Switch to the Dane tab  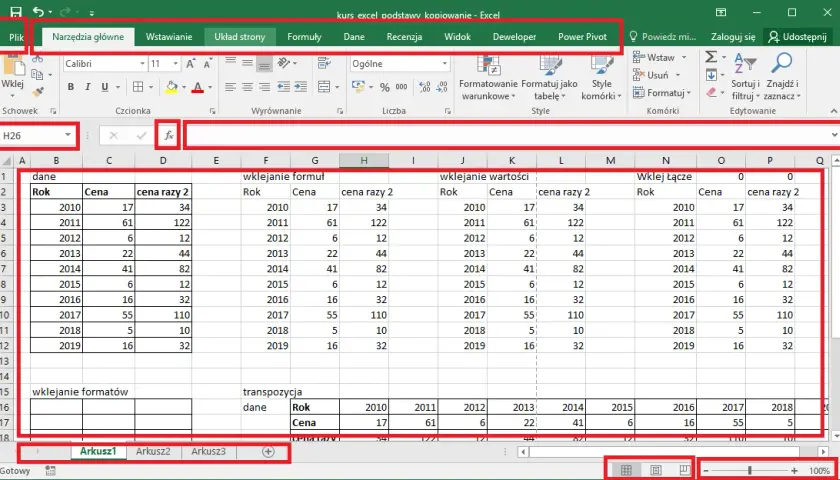click(354, 37)
